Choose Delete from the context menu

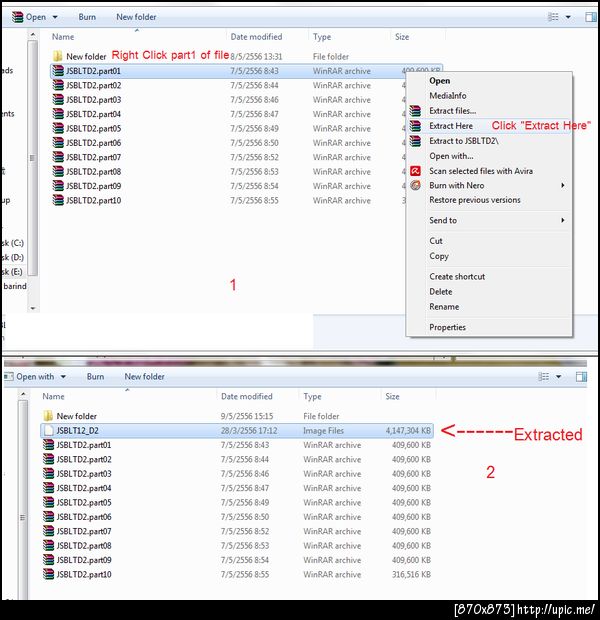pos(441,291)
